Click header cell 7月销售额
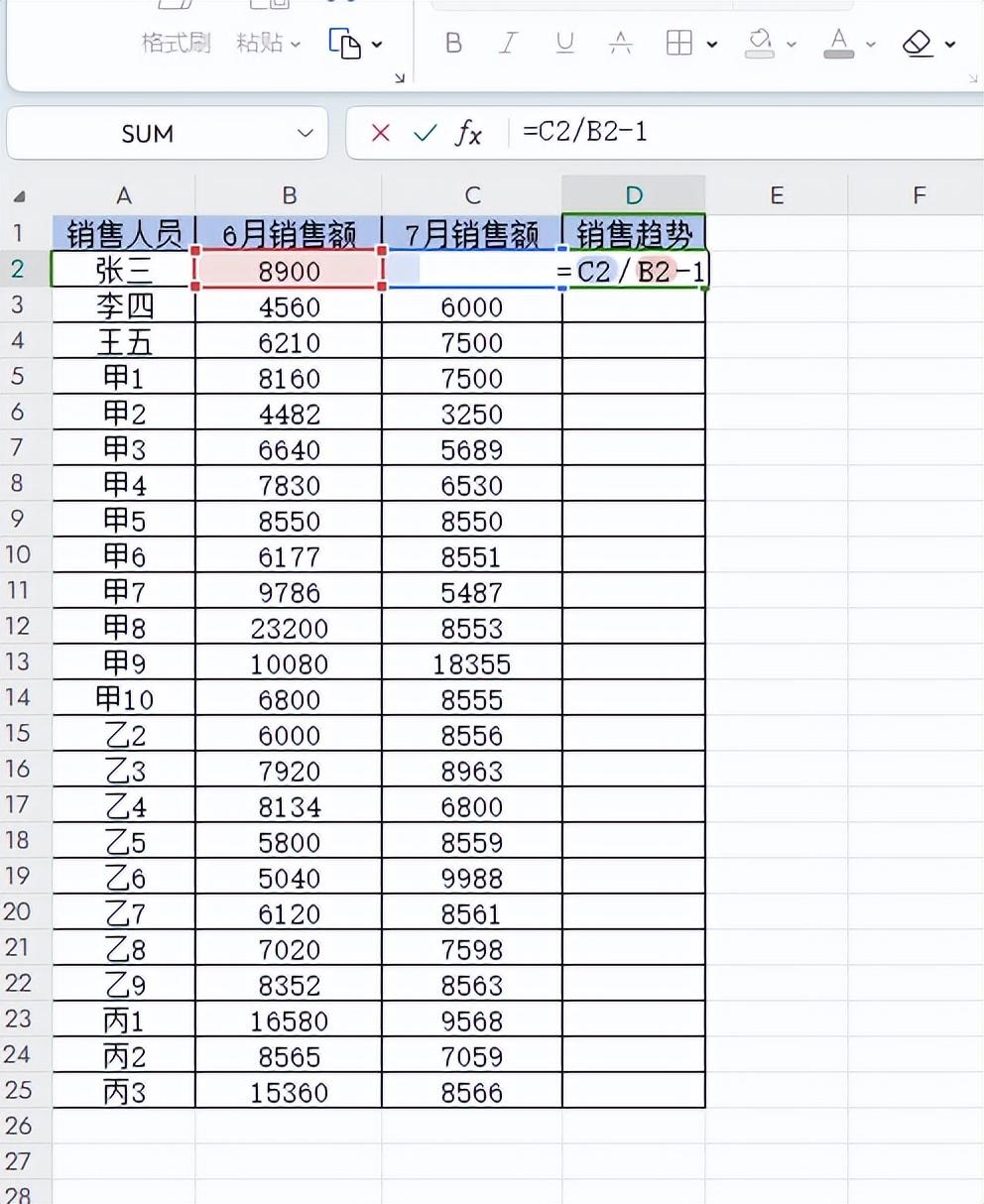Viewport: 984px width, 1204px height. click(472, 234)
